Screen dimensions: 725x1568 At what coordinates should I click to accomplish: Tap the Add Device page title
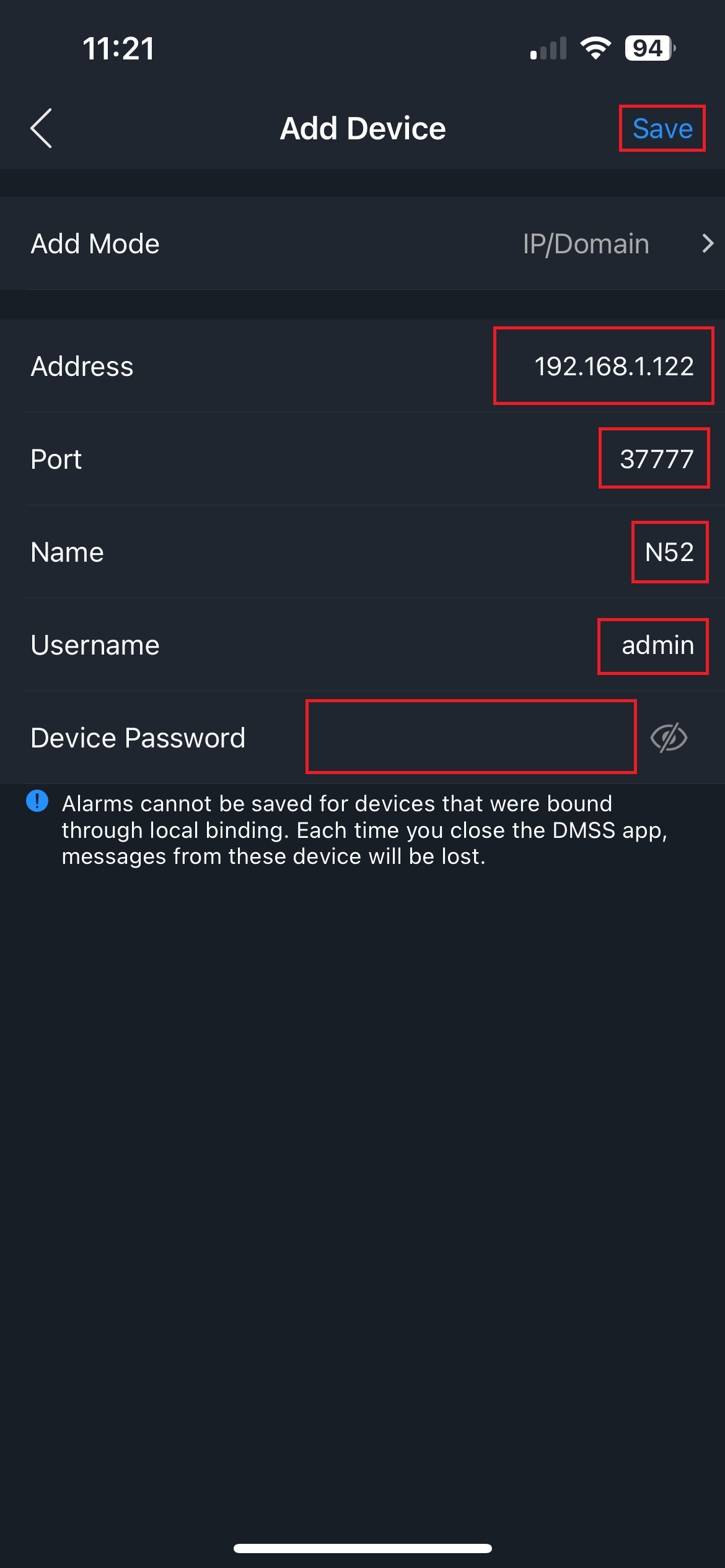click(x=363, y=129)
